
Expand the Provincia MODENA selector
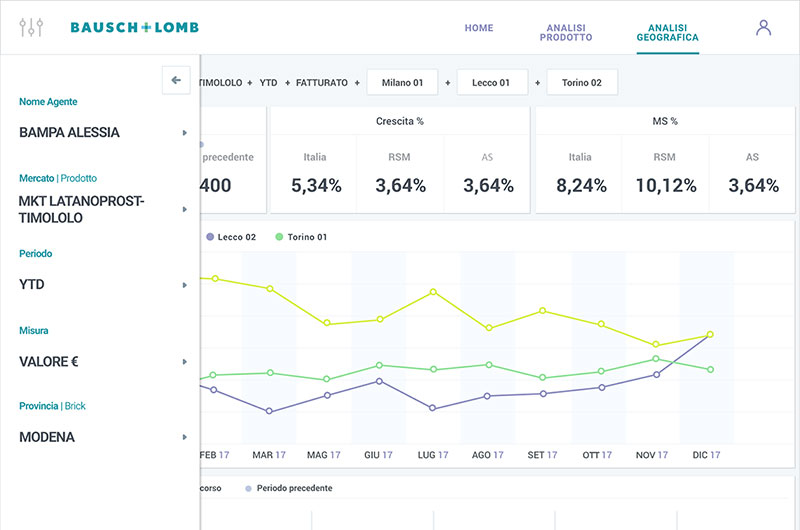coord(104,437)
